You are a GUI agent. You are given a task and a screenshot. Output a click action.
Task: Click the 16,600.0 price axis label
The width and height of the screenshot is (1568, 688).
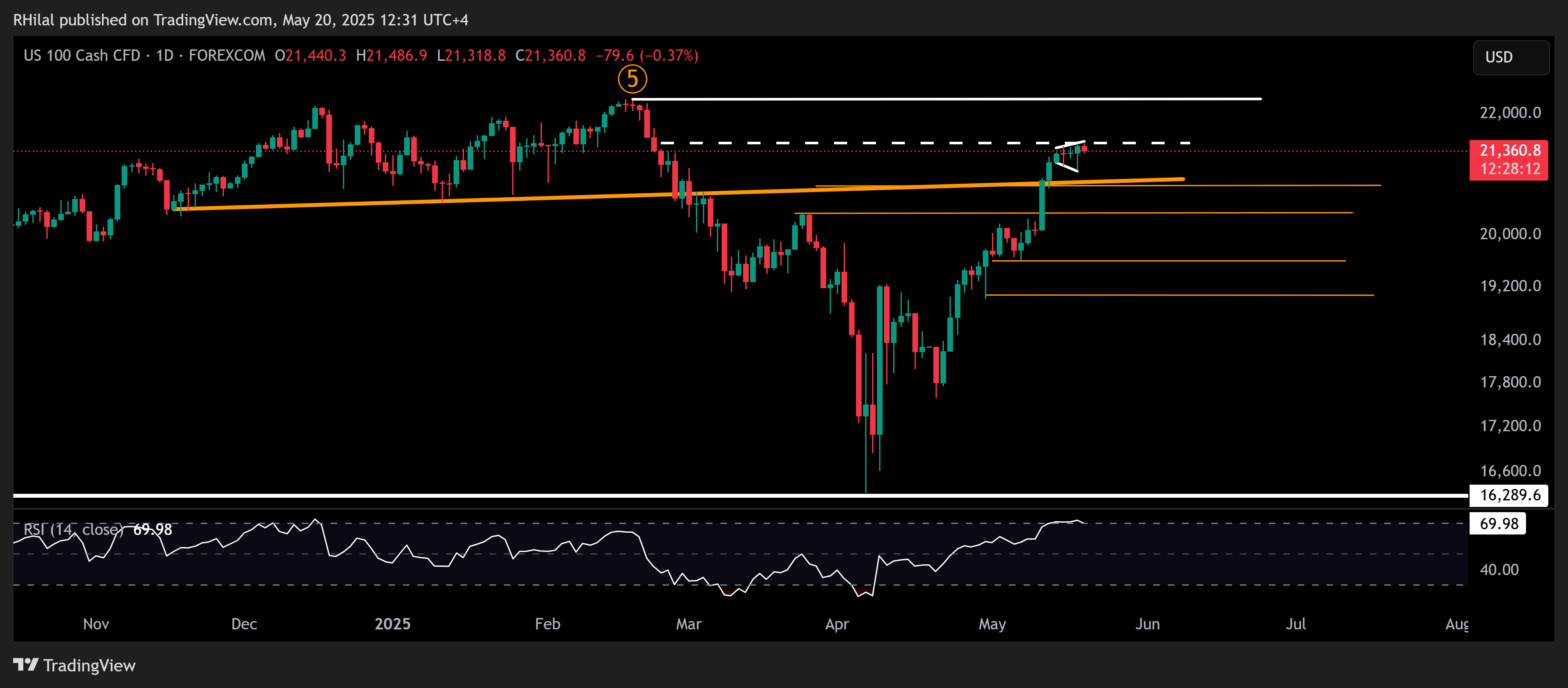pos(1510,471)
